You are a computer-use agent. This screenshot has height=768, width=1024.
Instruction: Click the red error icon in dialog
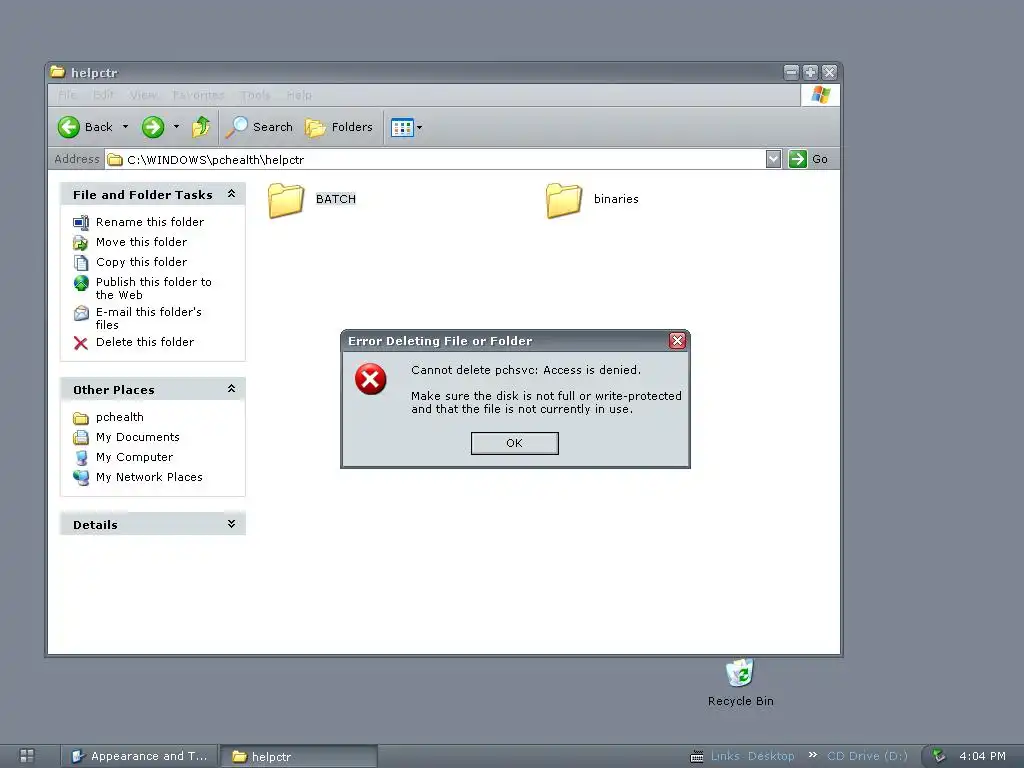(370, 379)
